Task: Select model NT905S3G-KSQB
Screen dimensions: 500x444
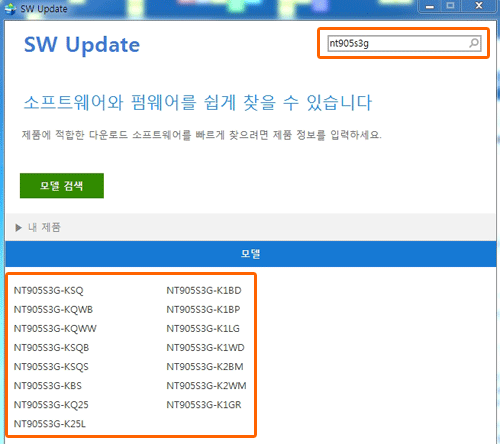Action: 51,348
